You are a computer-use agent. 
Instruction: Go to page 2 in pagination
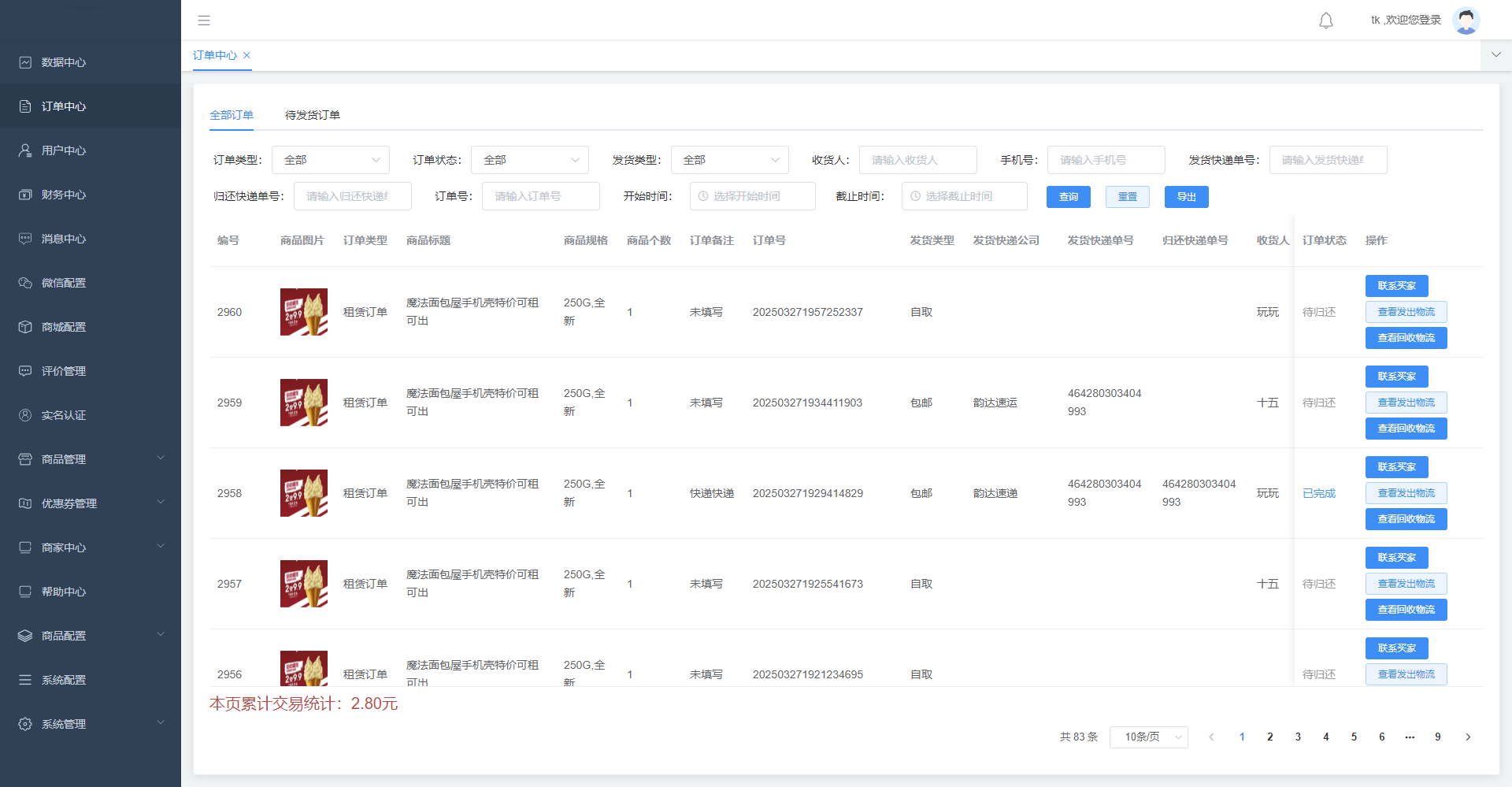(x=1269, y=737)
